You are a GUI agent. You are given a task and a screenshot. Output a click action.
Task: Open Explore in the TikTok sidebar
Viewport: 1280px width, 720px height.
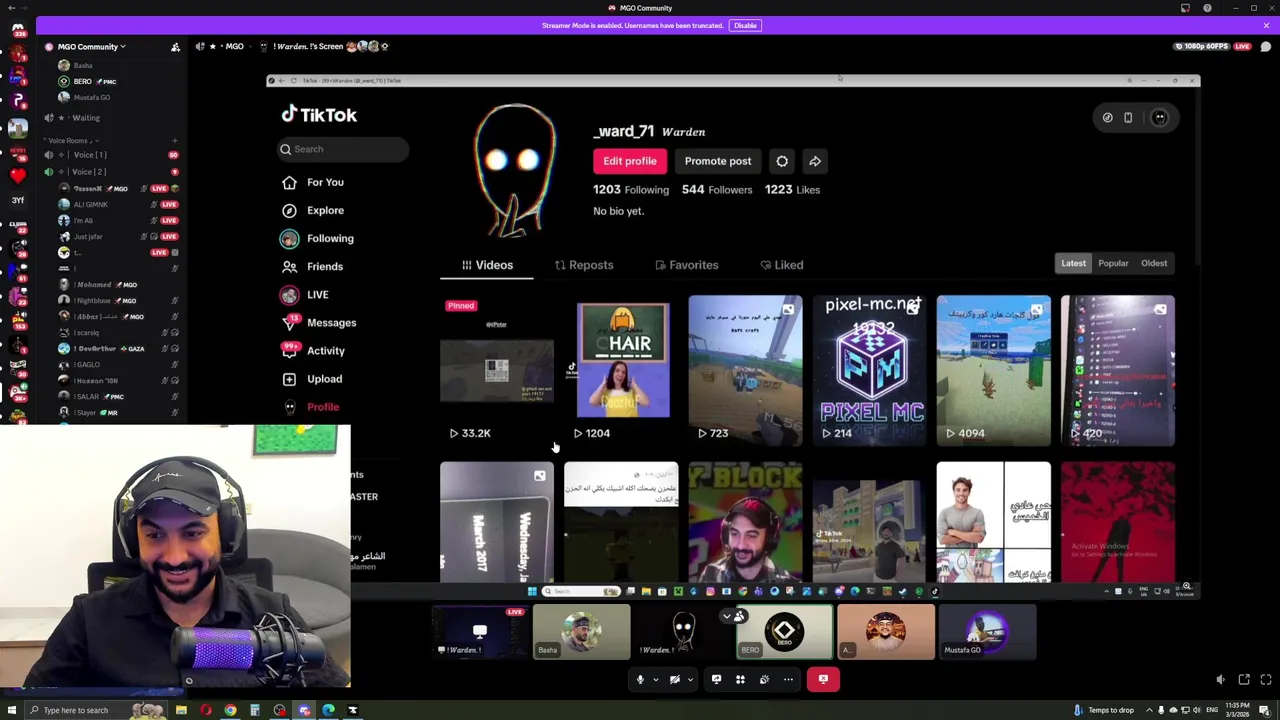click(x=313, y=210)
